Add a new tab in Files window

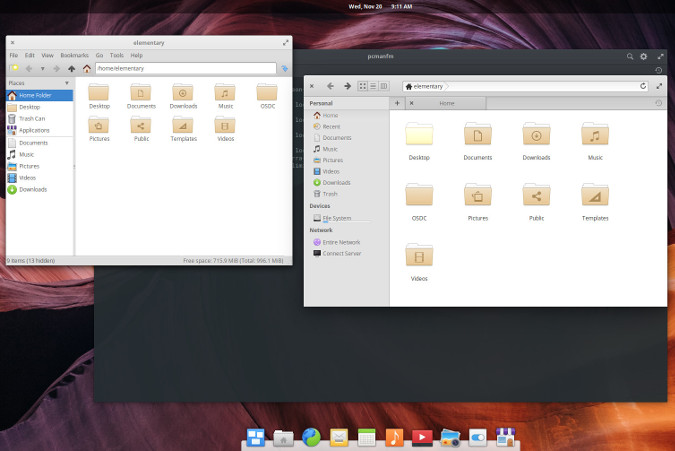[x=397, y=103]
